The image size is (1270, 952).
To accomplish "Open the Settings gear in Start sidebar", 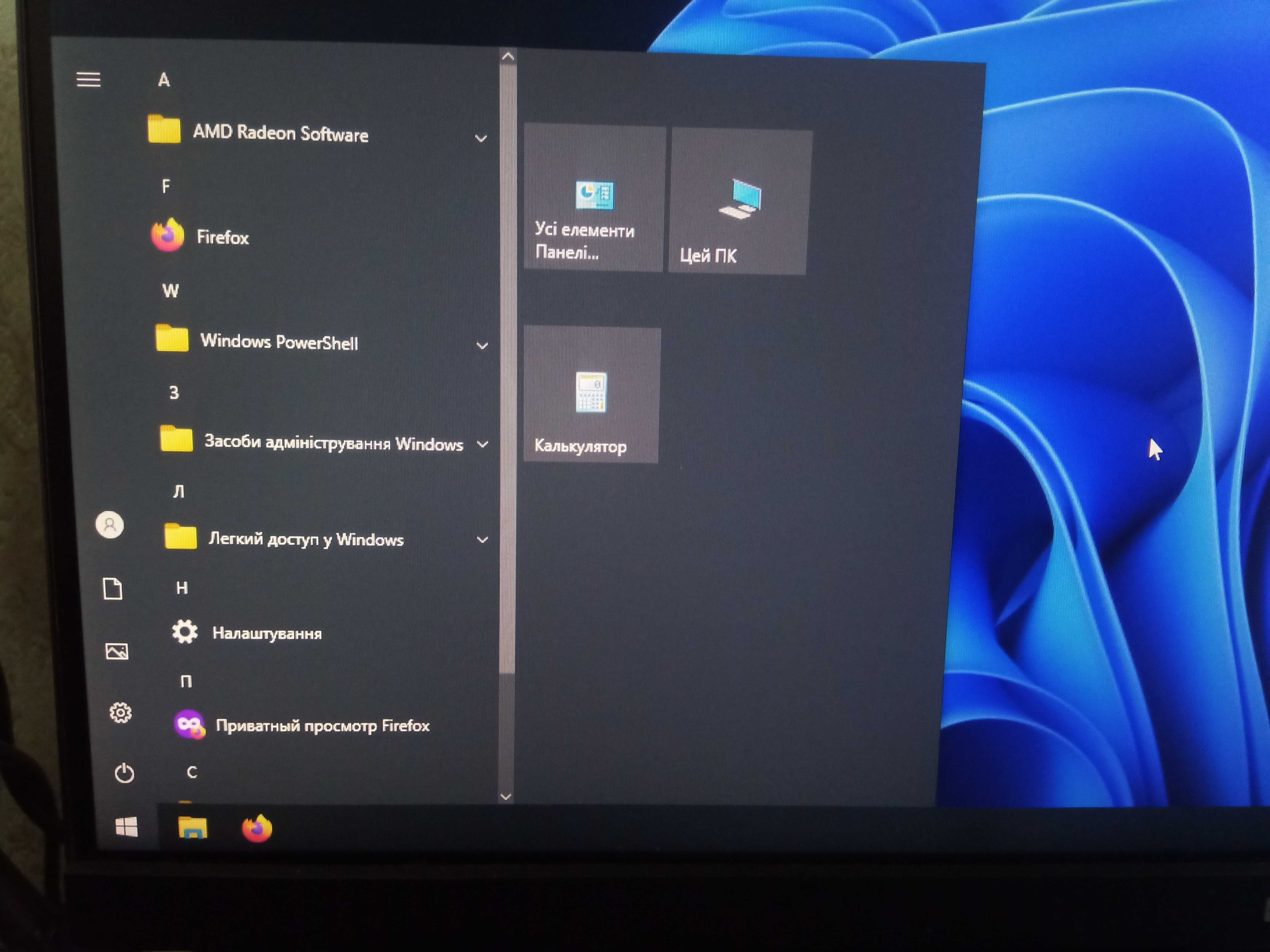I will pyautogui.click(x=120, y=713).
